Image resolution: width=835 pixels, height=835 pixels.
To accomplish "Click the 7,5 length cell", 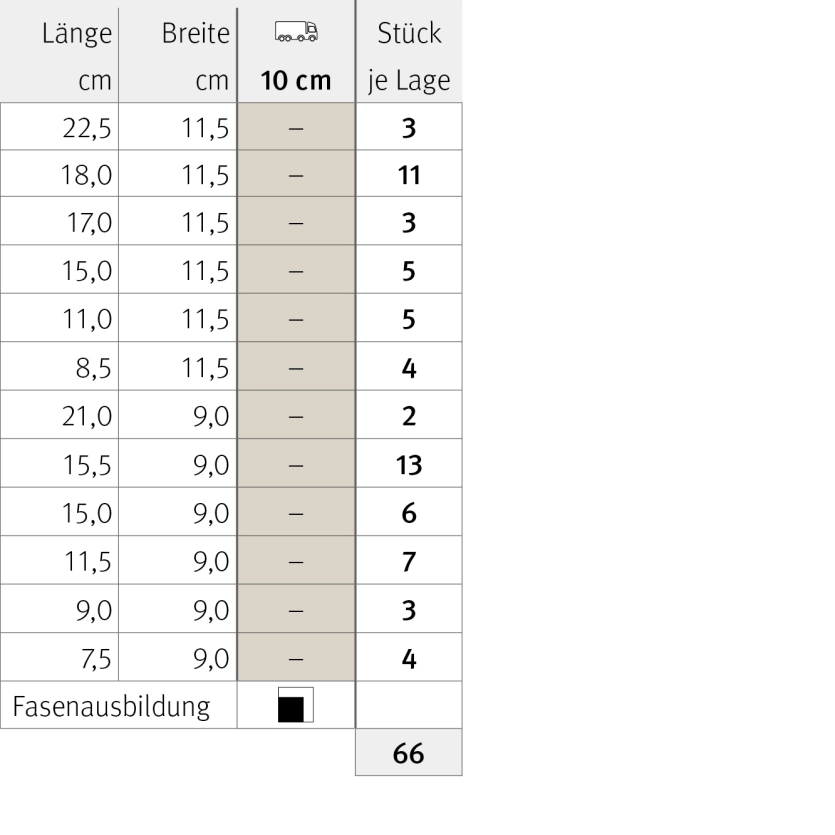I will coord(59,657).
